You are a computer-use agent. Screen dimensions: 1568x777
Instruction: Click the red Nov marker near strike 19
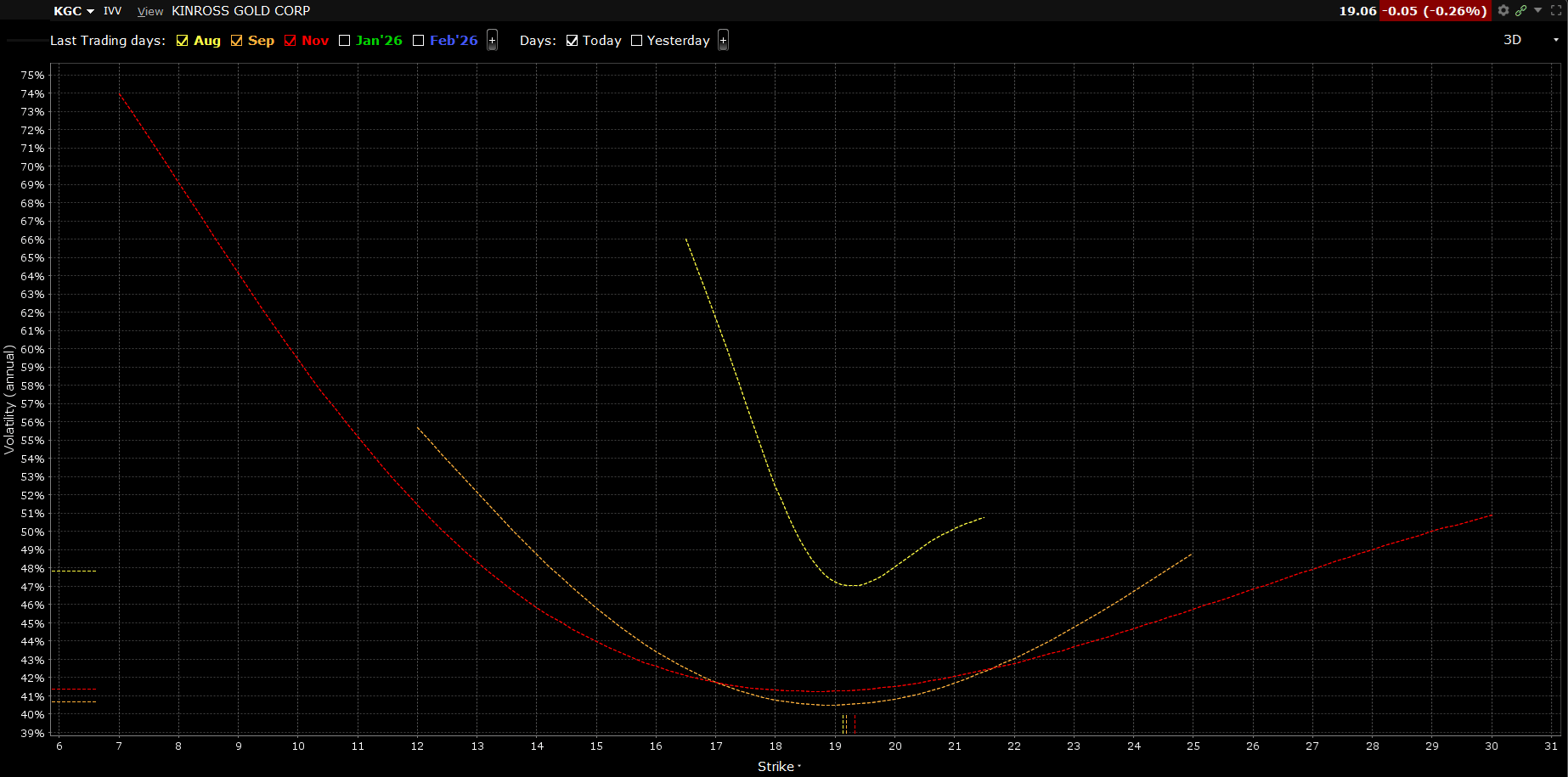click(x=855, y=724)
